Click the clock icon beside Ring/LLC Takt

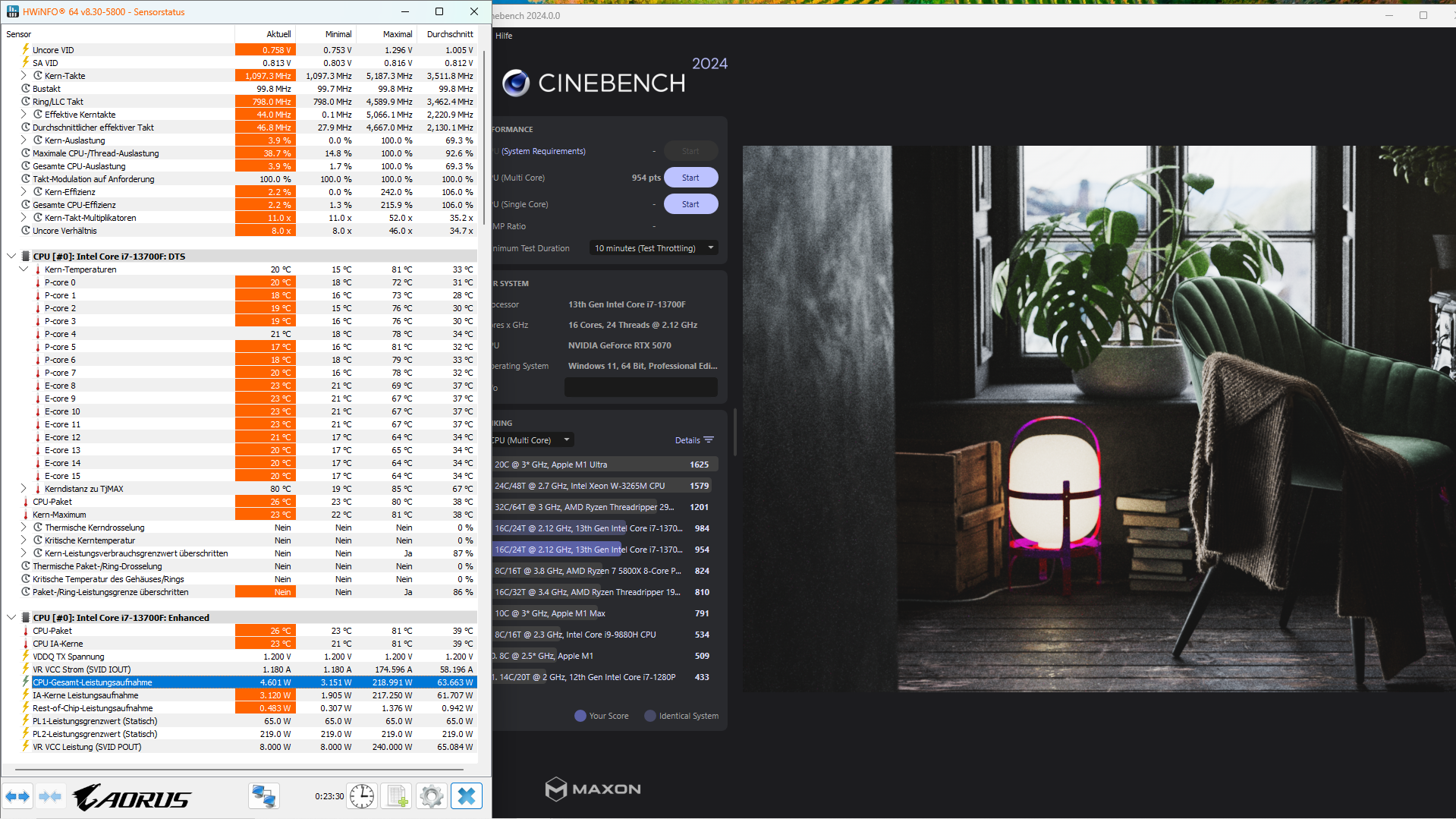click(25, 102)
